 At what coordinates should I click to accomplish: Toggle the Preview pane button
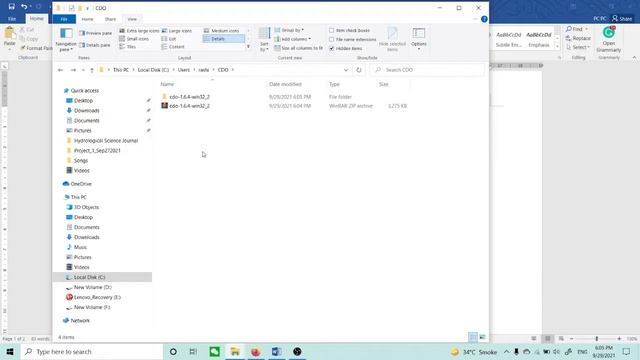point(96,33)
